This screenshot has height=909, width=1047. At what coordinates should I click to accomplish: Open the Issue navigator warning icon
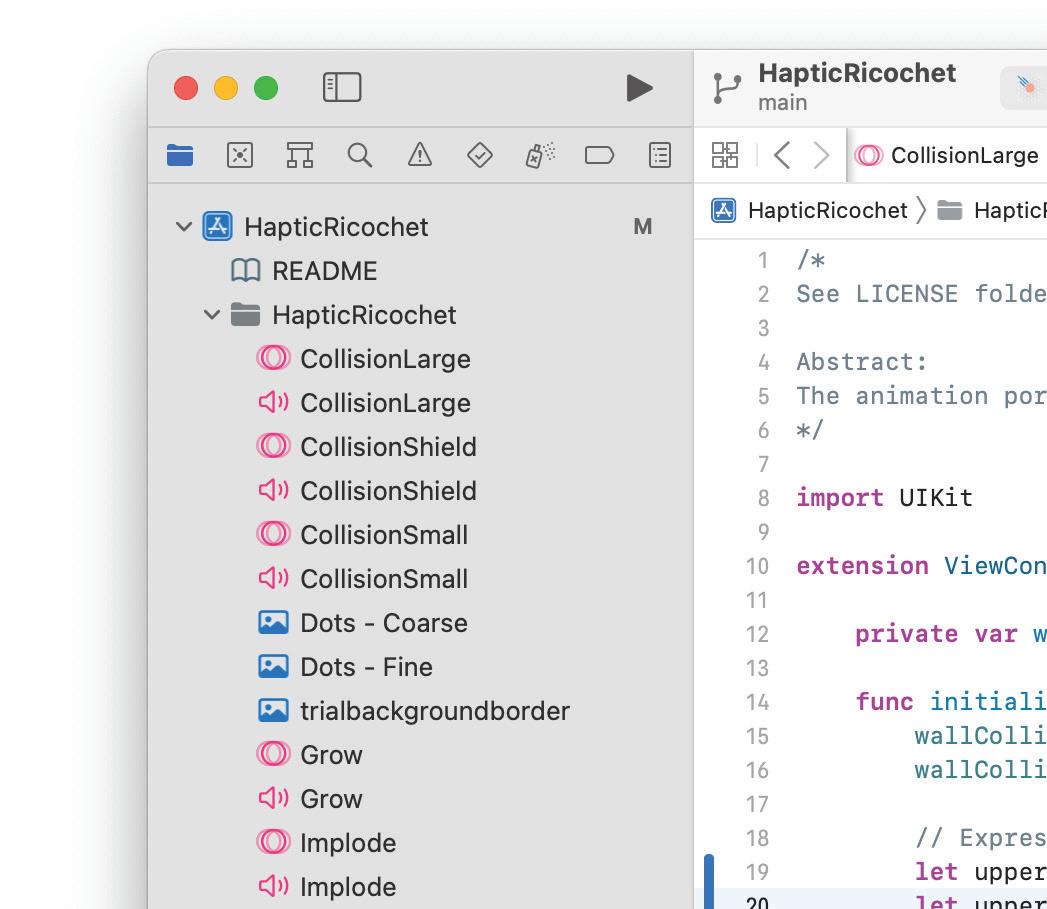(x=419, y=155)
